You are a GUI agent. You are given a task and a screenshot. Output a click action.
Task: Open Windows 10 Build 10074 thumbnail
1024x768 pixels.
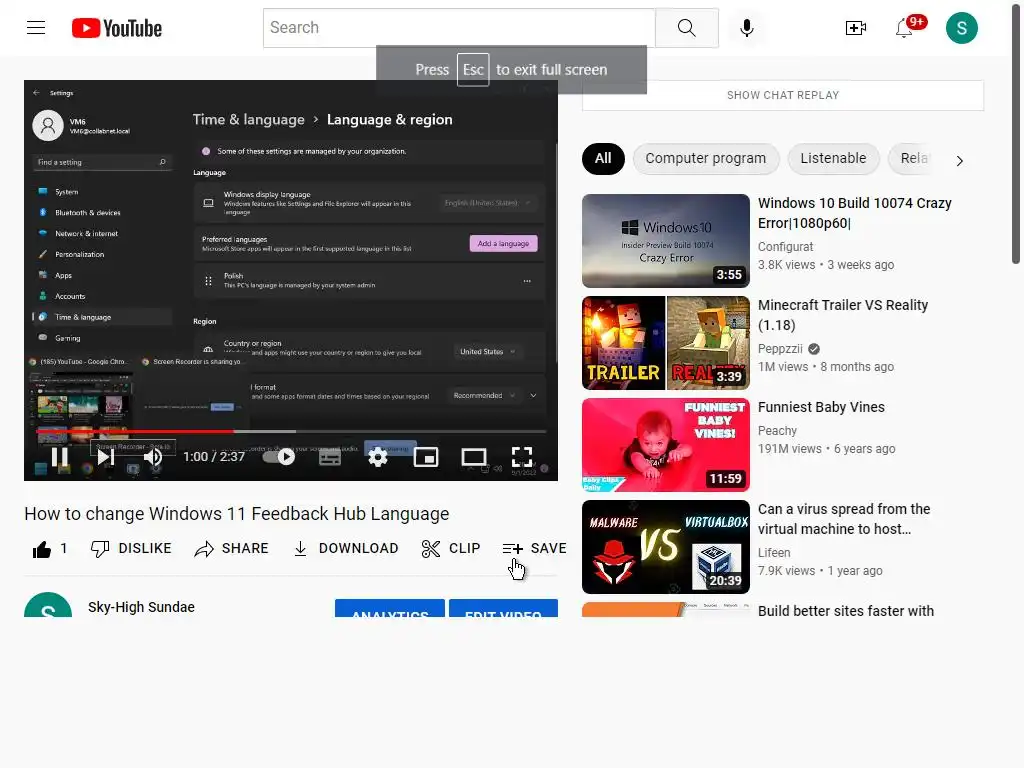[x=665, y=241]
